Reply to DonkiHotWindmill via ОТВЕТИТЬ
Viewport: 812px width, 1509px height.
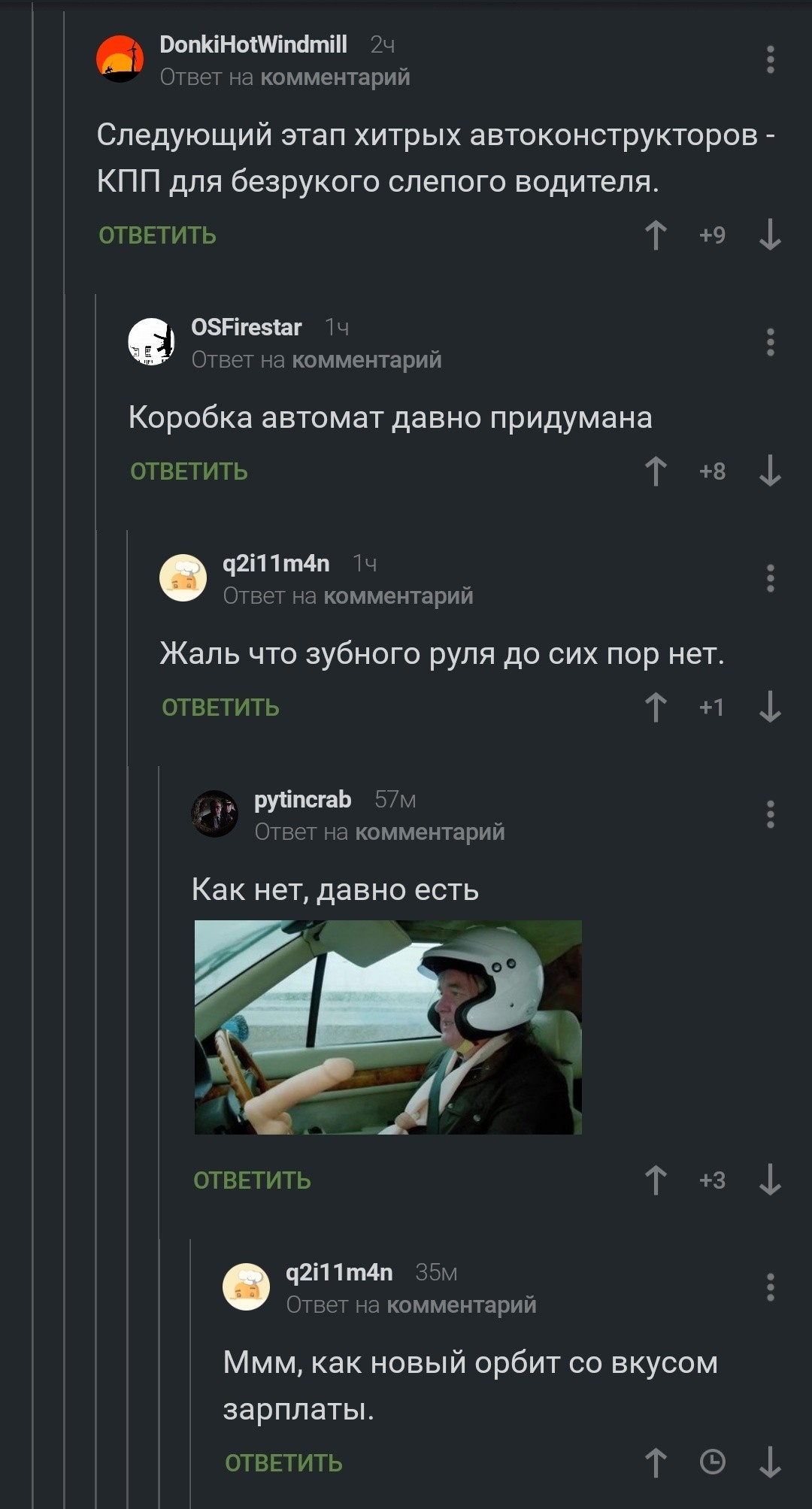pos(157,235)
